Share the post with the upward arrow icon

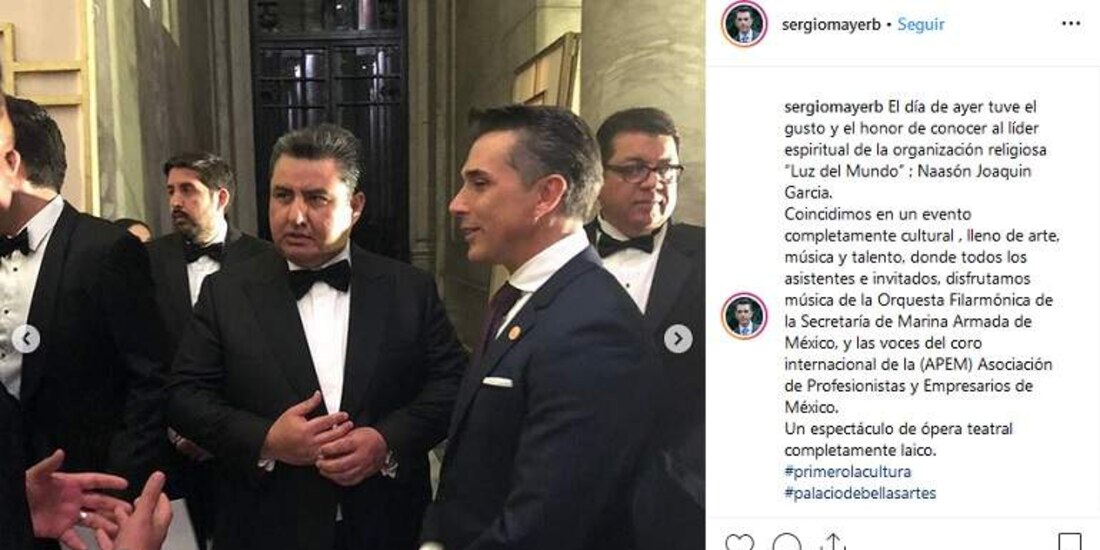click(833, 542)
